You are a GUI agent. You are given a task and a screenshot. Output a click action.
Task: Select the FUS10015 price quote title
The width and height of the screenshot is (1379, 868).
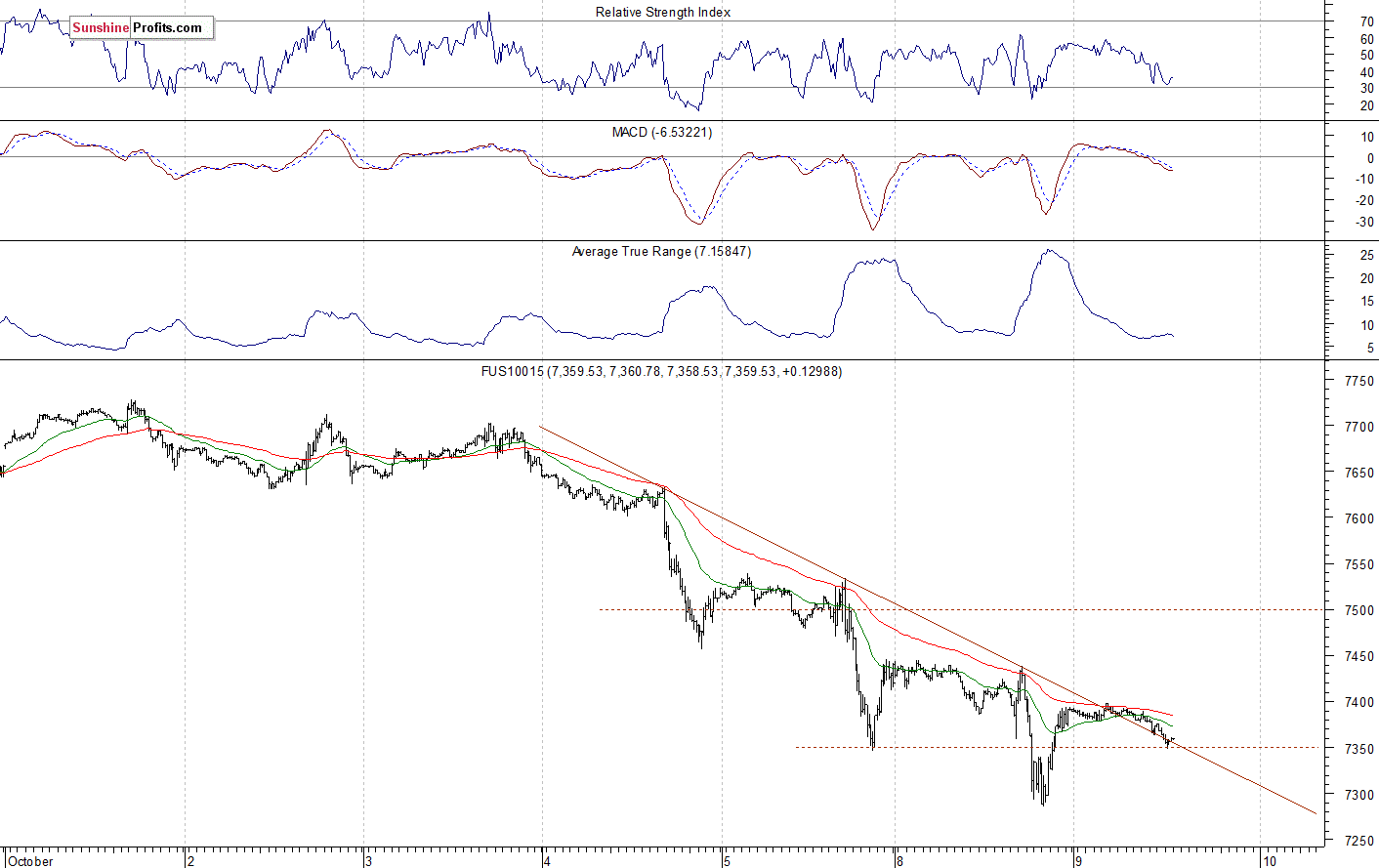tap(661, 371)
